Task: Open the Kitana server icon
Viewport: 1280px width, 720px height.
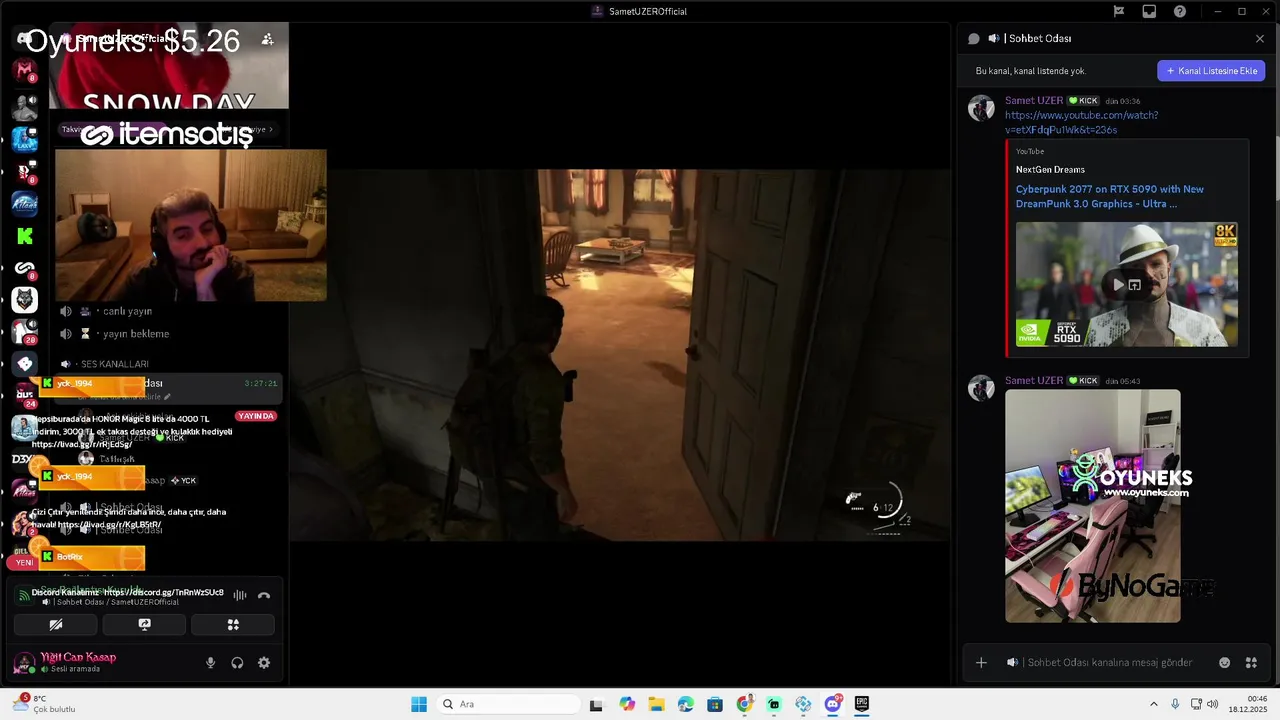Action: pos(24,203)
